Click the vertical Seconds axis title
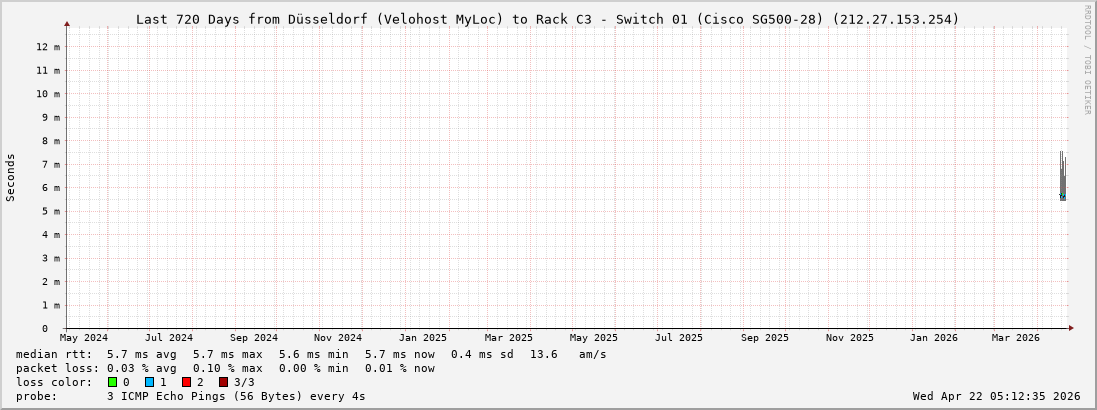Screen dimensions: 1097x410 coord(11,177)
